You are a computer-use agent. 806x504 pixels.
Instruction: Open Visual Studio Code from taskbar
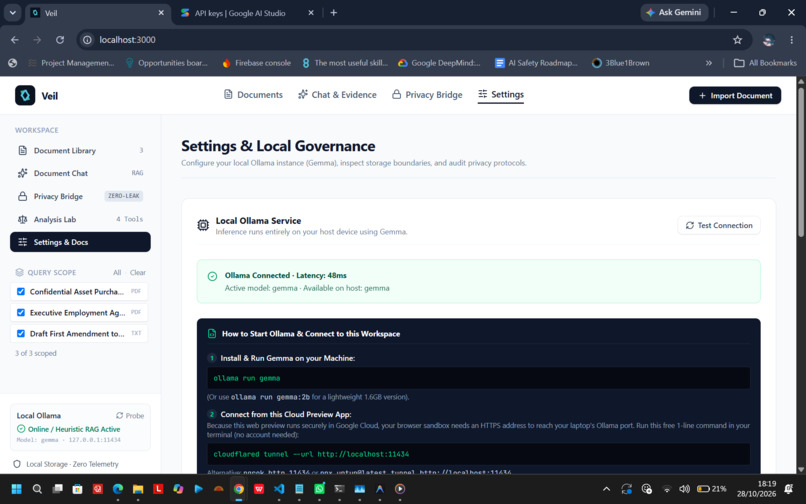tap(279, 489)
